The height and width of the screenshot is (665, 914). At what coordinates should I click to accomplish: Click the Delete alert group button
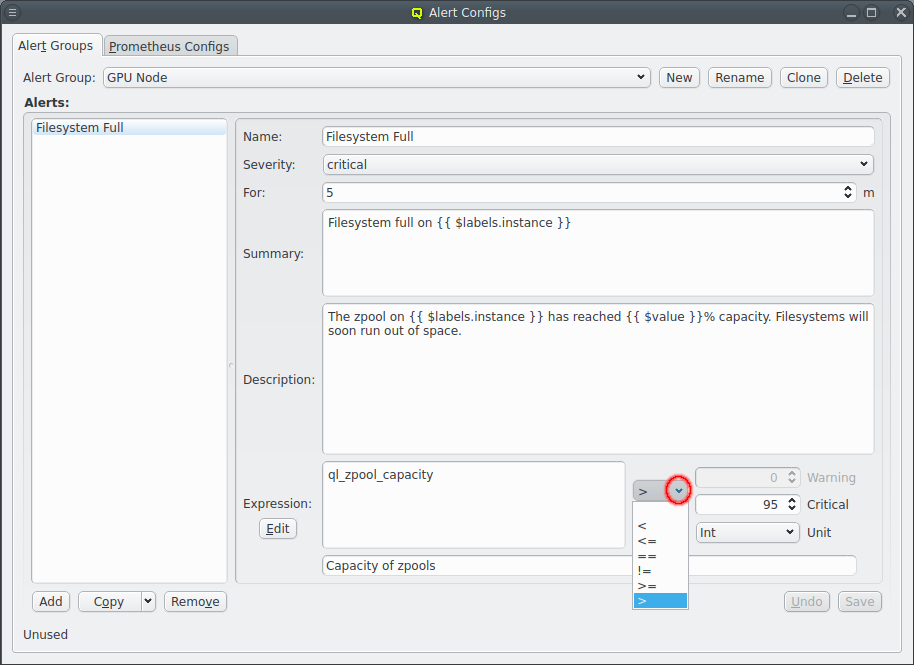point(862,78)
